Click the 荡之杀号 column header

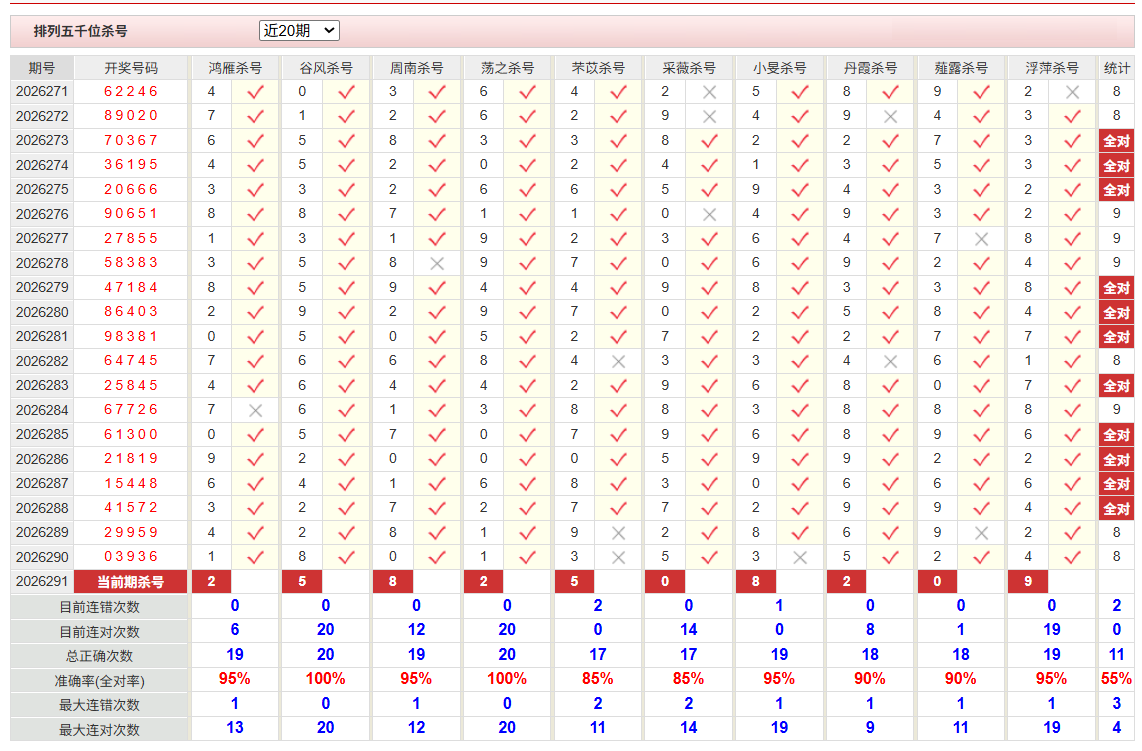click(507, 68)
